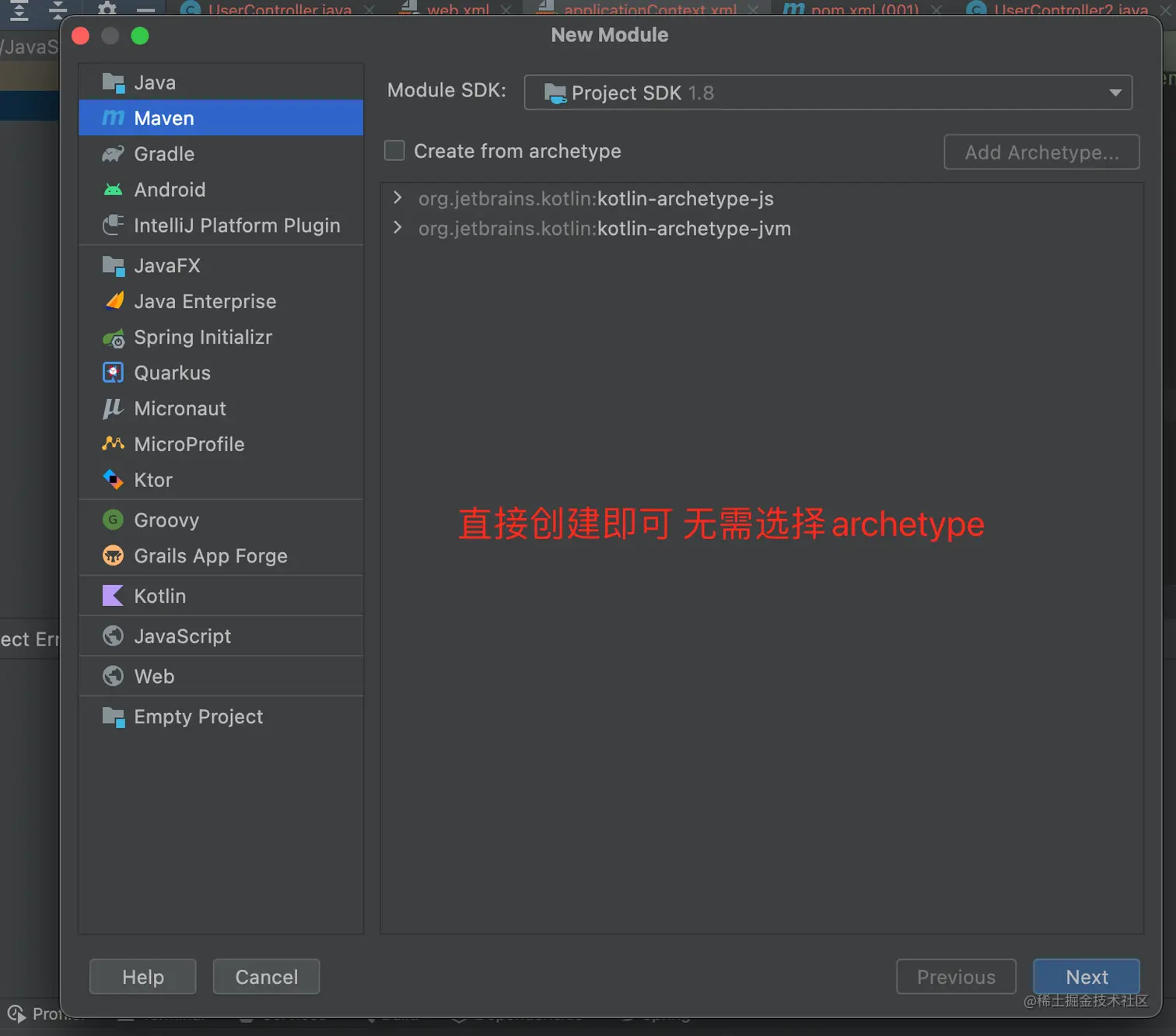This screenshot has width=1176, height=1036.
Task: Select the MicroProfile label
Action: (x=189, y=444)
